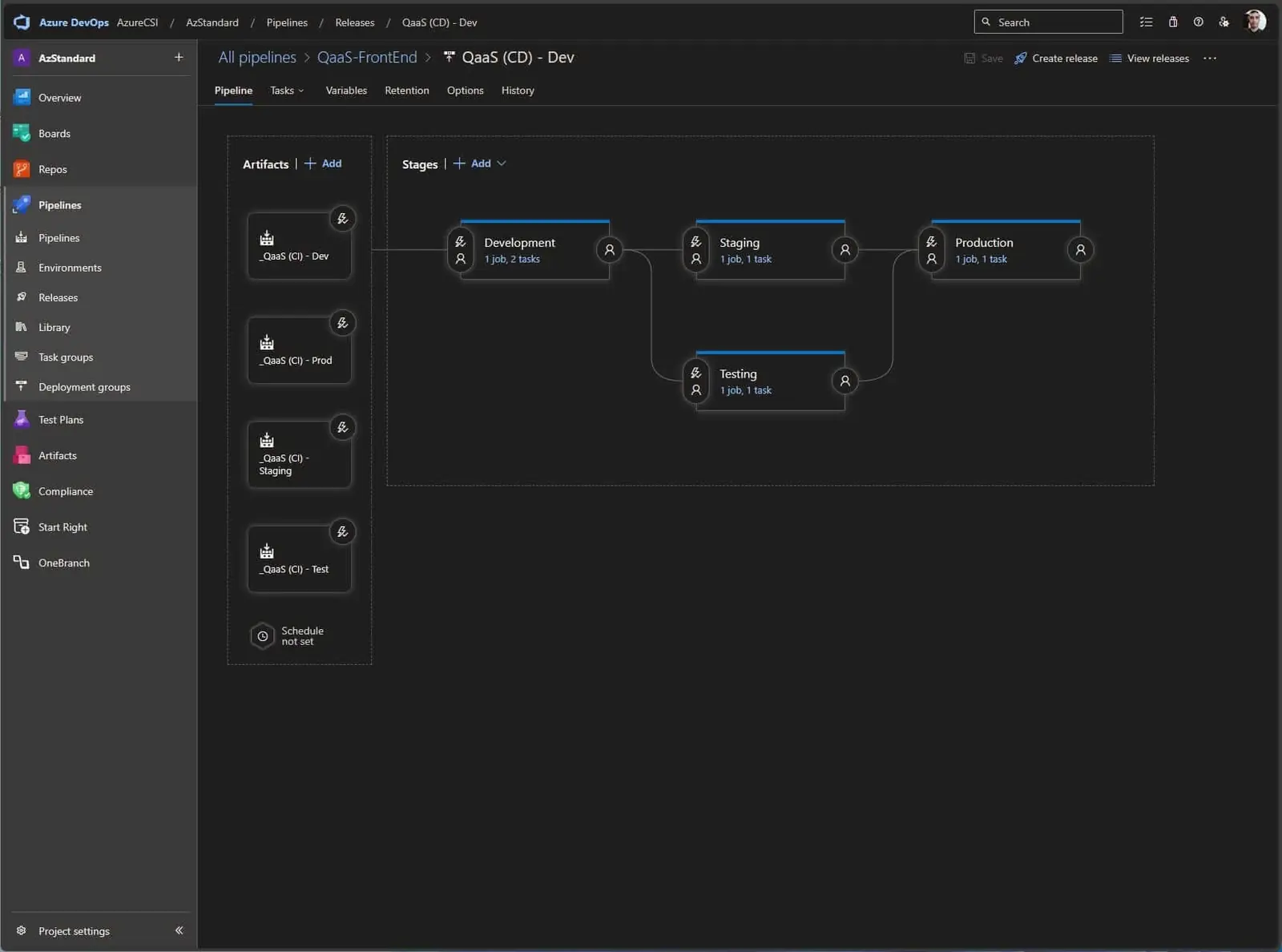The image size is (1282, 952).
Task: Add new item with plus next to AzStandard
Action: pos(179,58)
